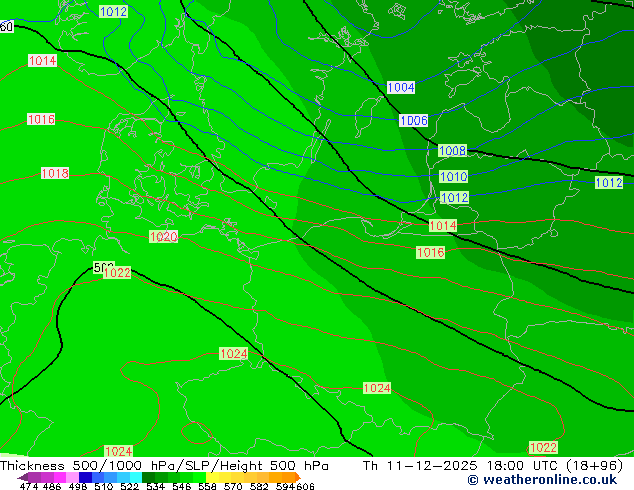
Task: Click the 'Thickness 500/1000 hPa/SLP/Height 500 hPa' title
Action: (x=164, y=465)
